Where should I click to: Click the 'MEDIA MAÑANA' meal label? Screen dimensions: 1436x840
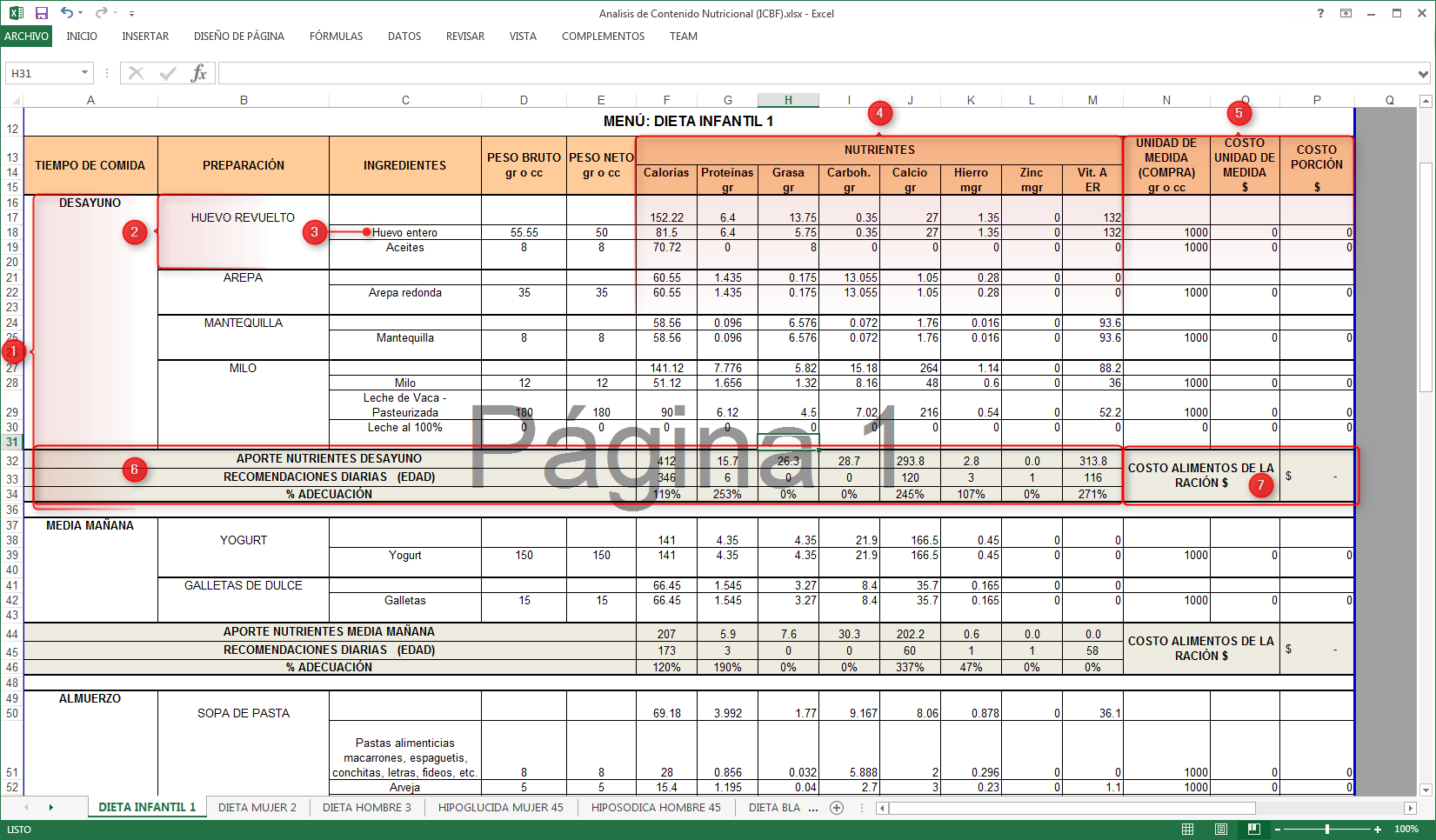[x=90, y=525]
